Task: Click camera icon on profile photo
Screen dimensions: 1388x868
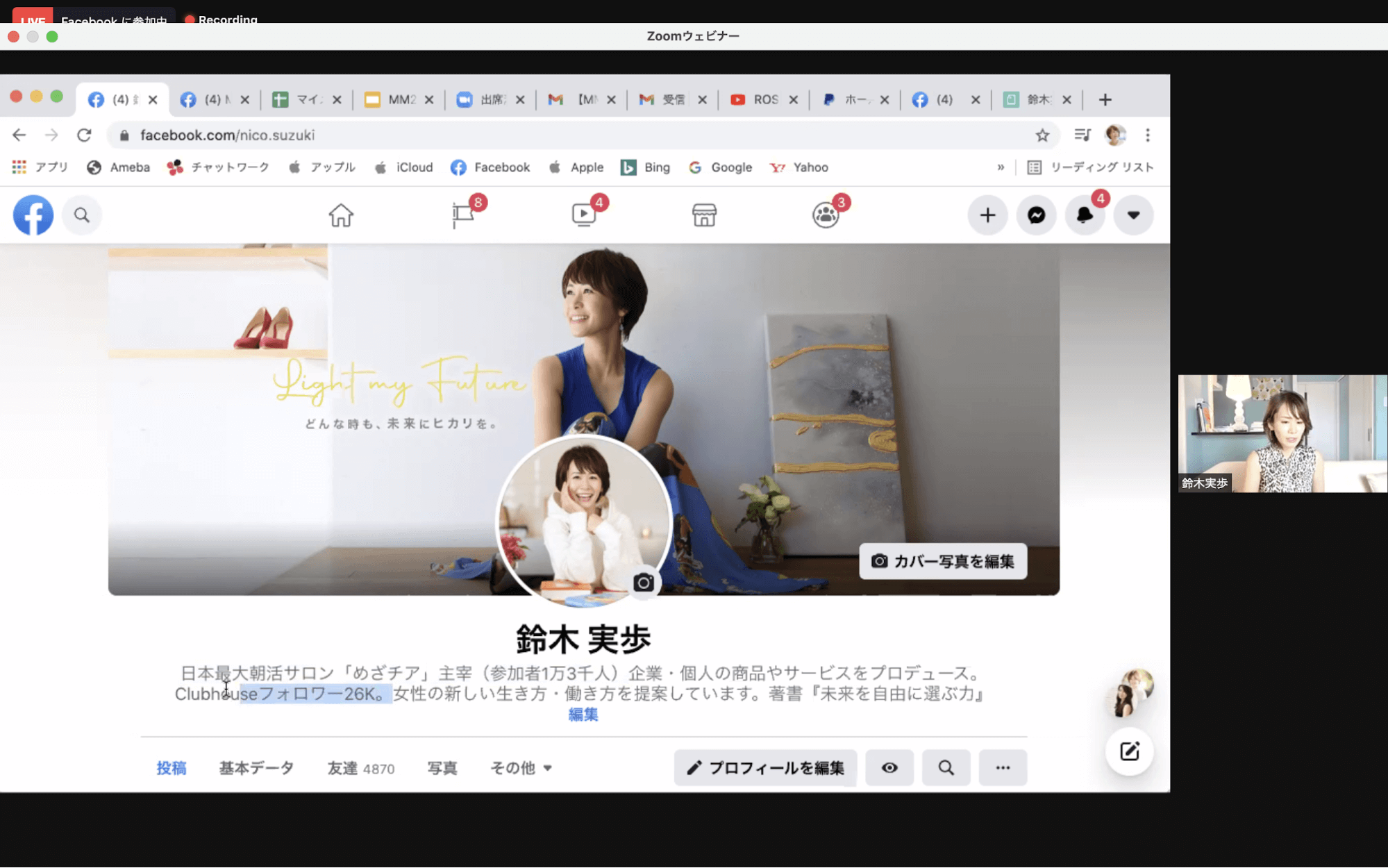Action: 643,583
